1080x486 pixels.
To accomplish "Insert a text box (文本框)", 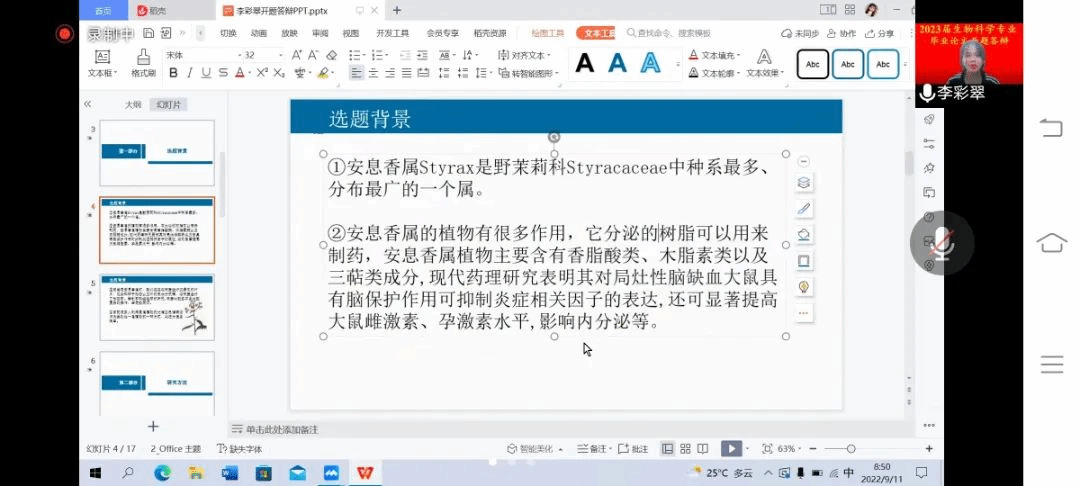I will coord(102,62).
